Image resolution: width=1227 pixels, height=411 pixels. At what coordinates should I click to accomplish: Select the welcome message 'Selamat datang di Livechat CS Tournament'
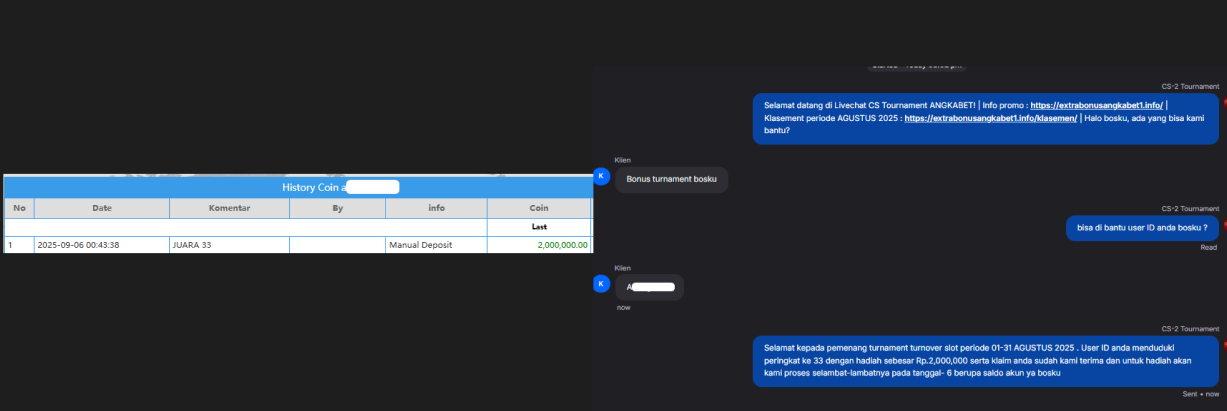pos(986,118)
